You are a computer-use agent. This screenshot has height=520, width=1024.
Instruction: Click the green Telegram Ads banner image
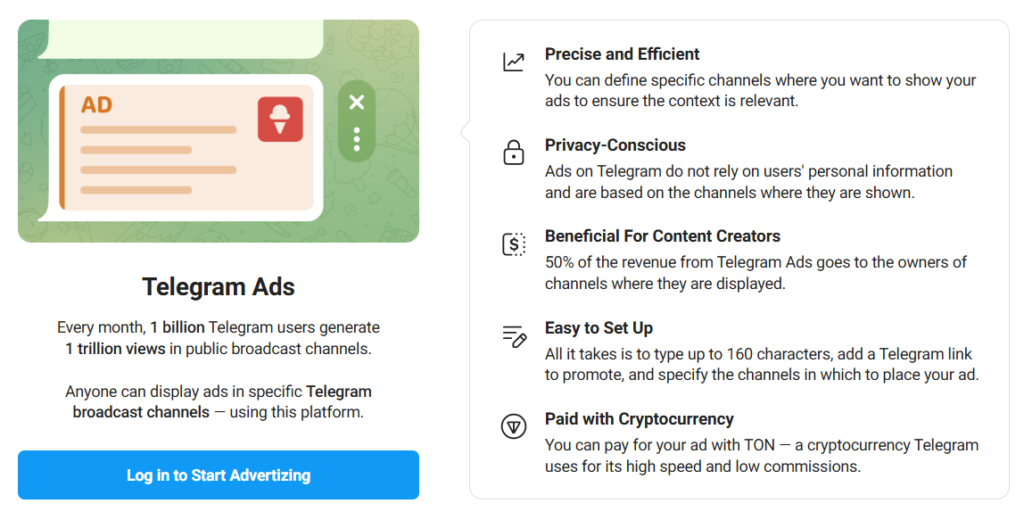click(218, 131)
